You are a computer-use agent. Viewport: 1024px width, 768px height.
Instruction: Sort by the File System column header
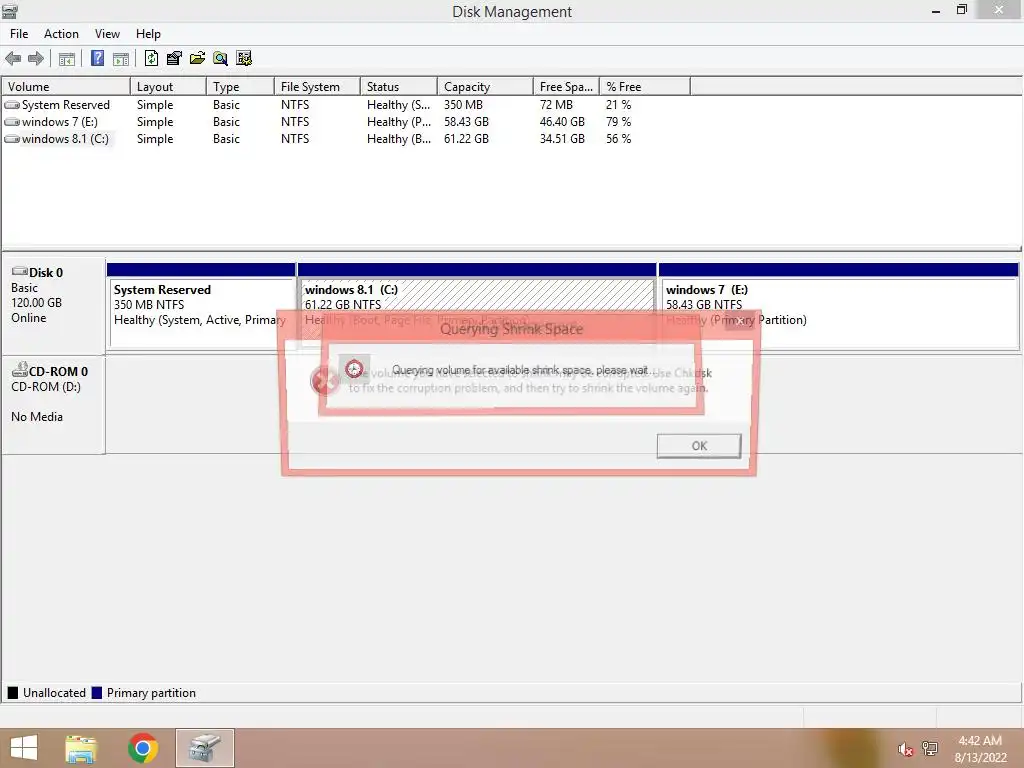pos(317,86)
